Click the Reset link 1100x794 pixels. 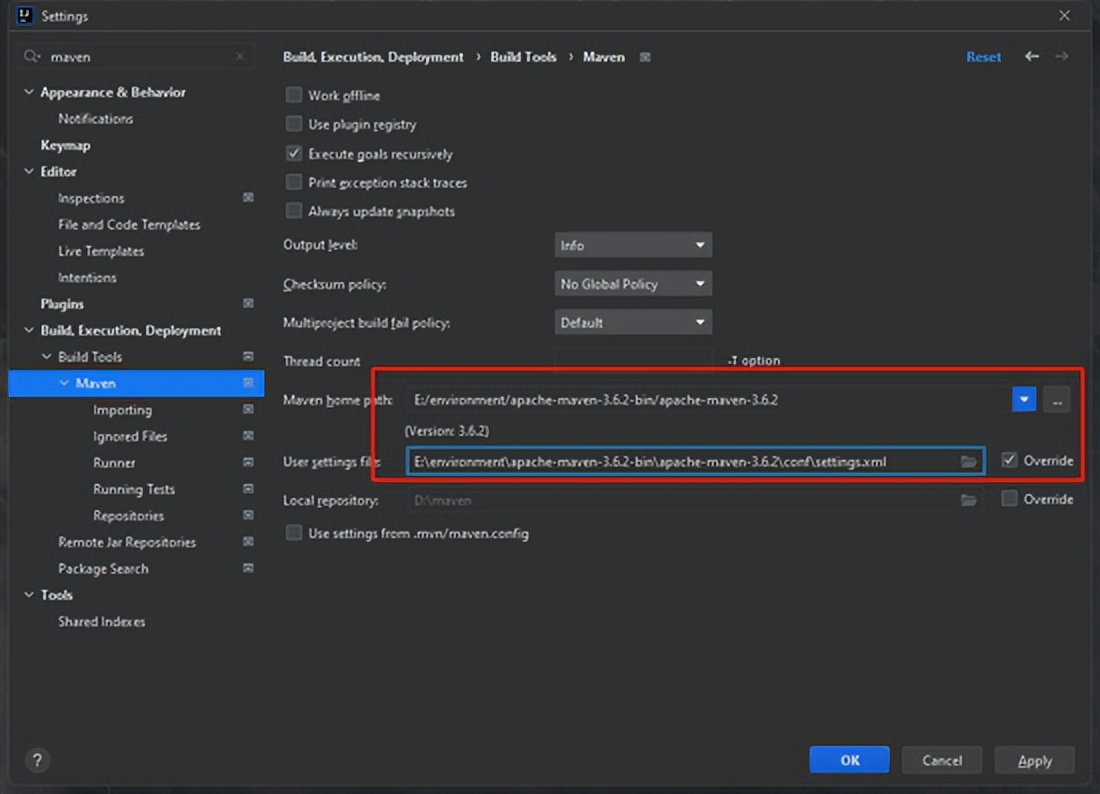984,57
